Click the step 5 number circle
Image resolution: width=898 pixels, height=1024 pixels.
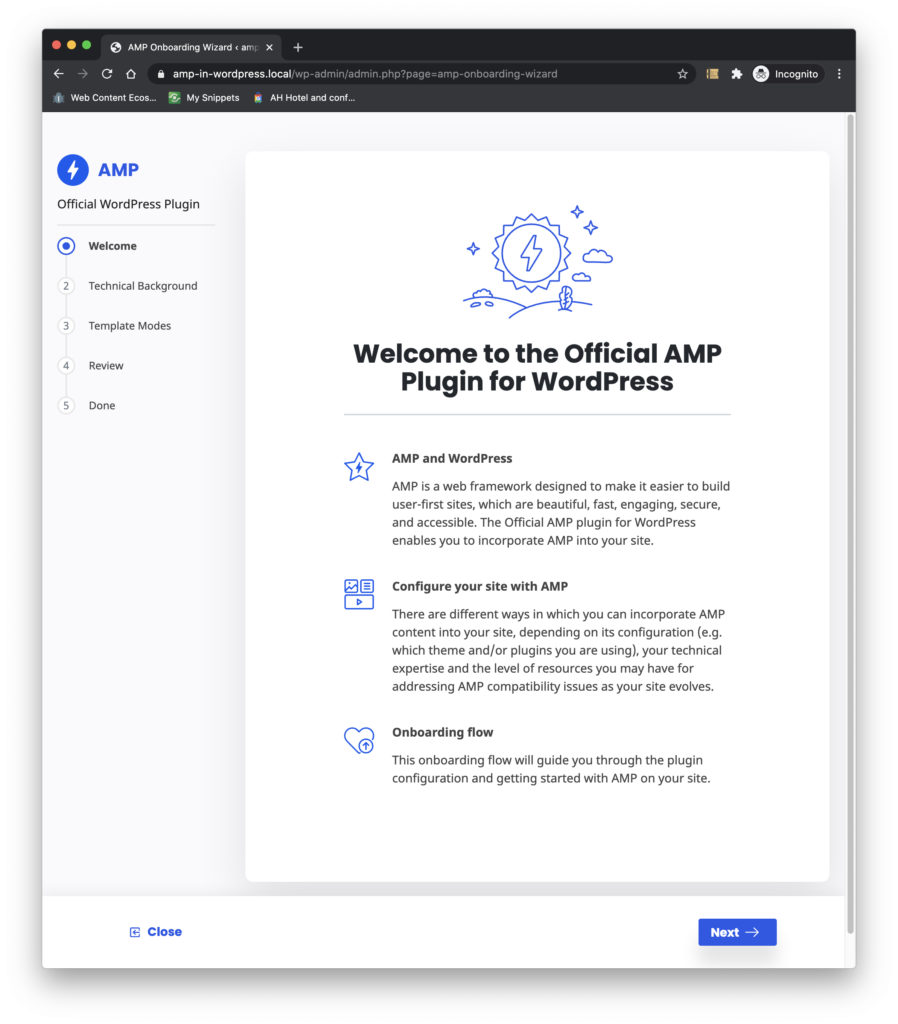tap(66, 406)
